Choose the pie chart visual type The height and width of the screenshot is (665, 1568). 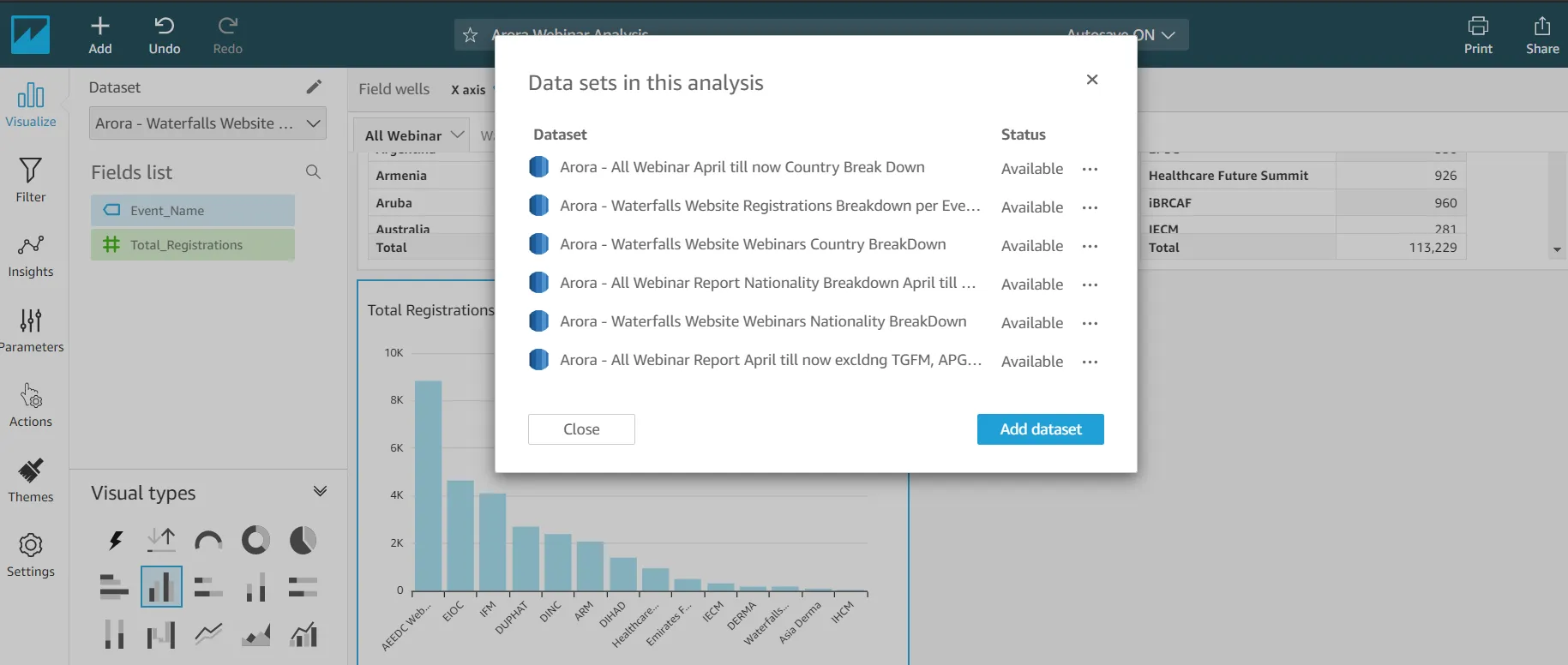coord(303,540)
